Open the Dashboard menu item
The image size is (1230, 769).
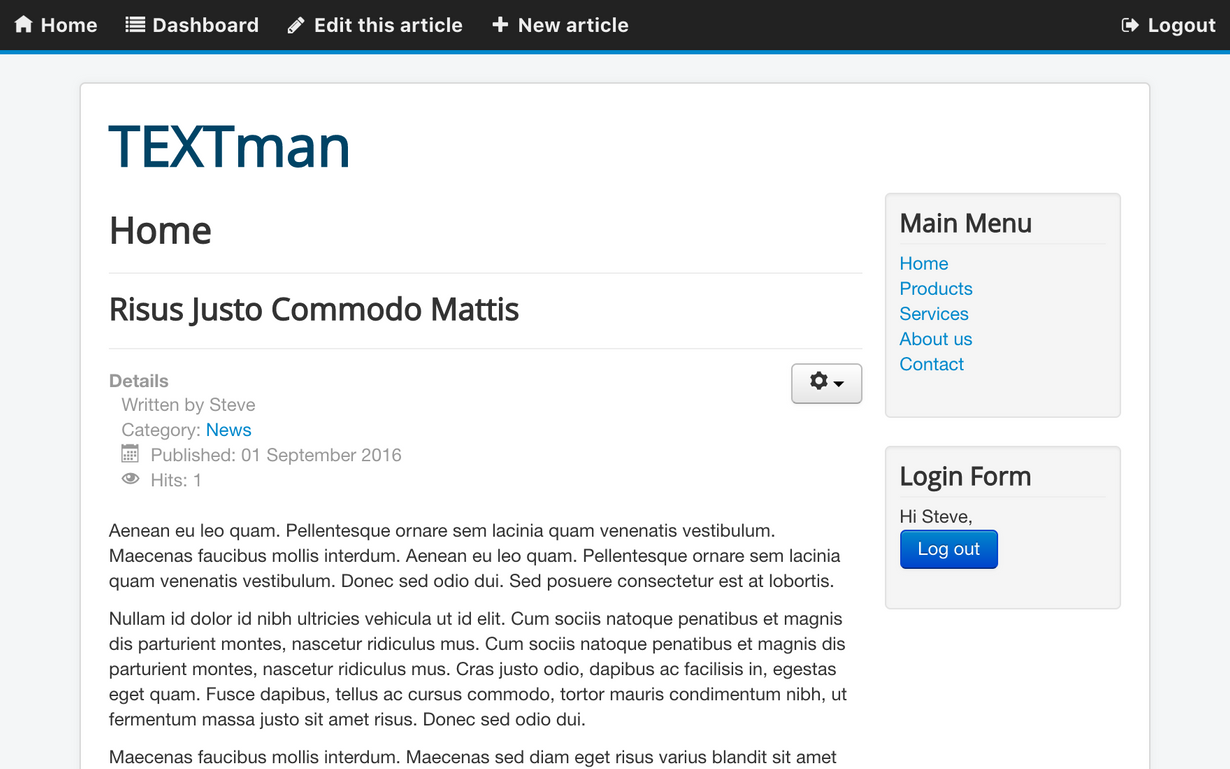pyautogui.click(x=192, y=25)
